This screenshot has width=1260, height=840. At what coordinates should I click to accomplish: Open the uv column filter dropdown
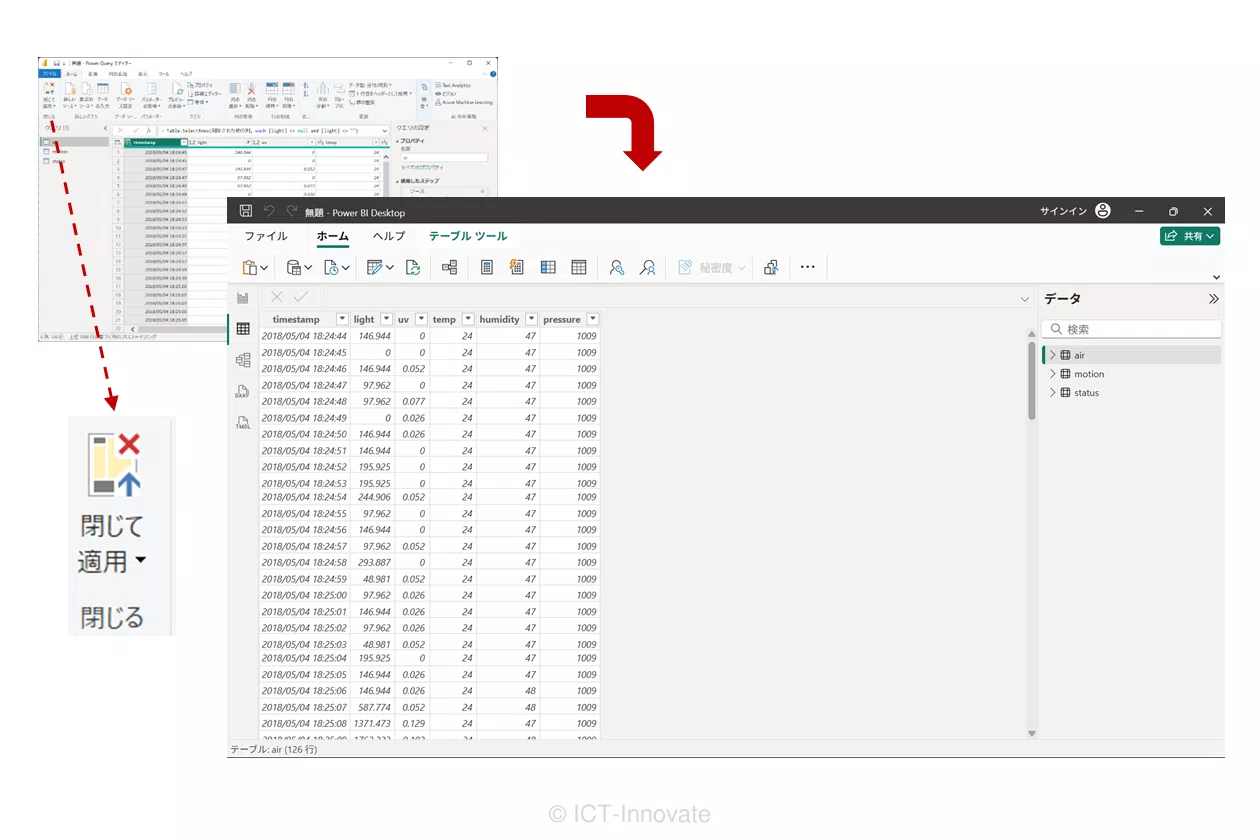coord(421,319)
